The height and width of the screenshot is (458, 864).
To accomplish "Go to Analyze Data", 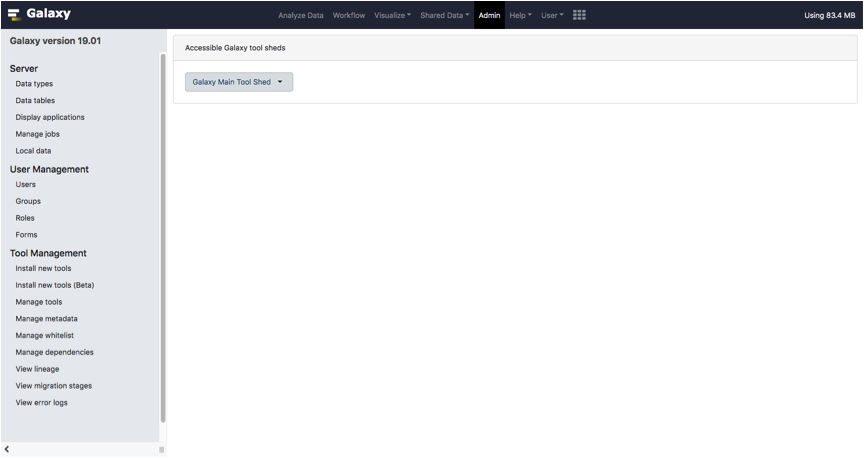I will (301, 15).
